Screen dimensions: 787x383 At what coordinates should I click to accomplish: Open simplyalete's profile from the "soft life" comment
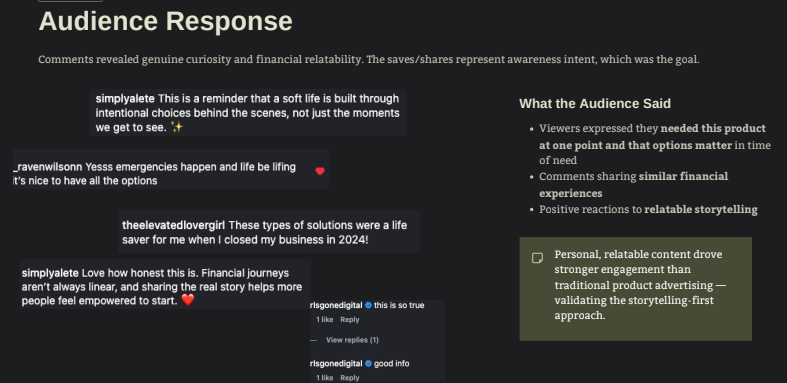coord(125,98)
